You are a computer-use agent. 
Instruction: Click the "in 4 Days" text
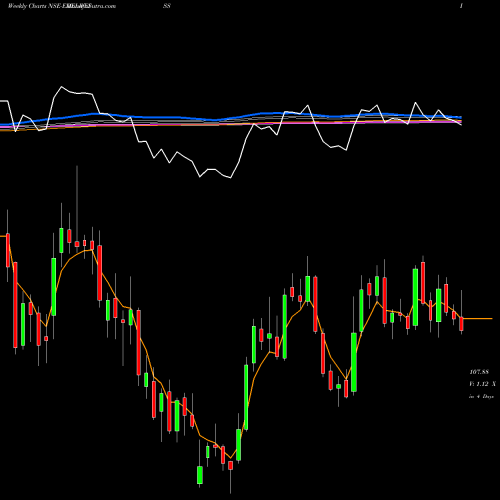click(x=481, y=397)
